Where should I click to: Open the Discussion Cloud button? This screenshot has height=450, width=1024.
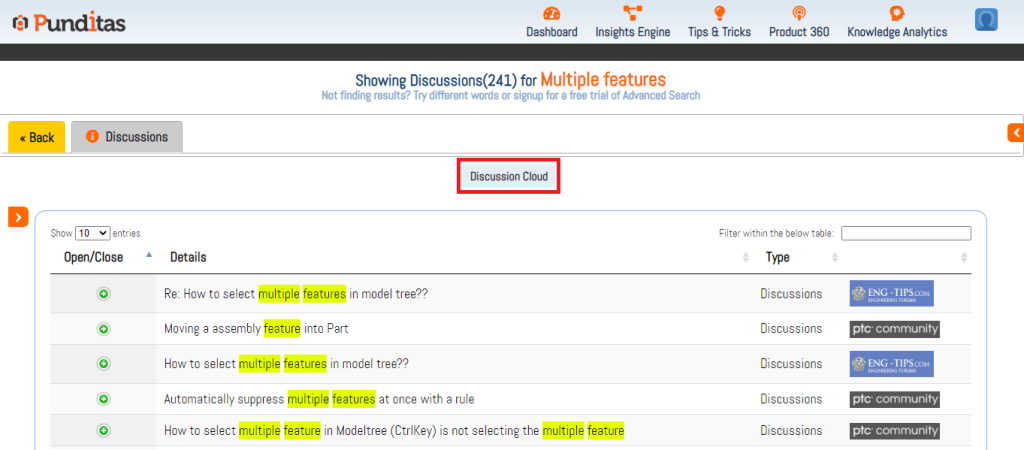point(508,177)
